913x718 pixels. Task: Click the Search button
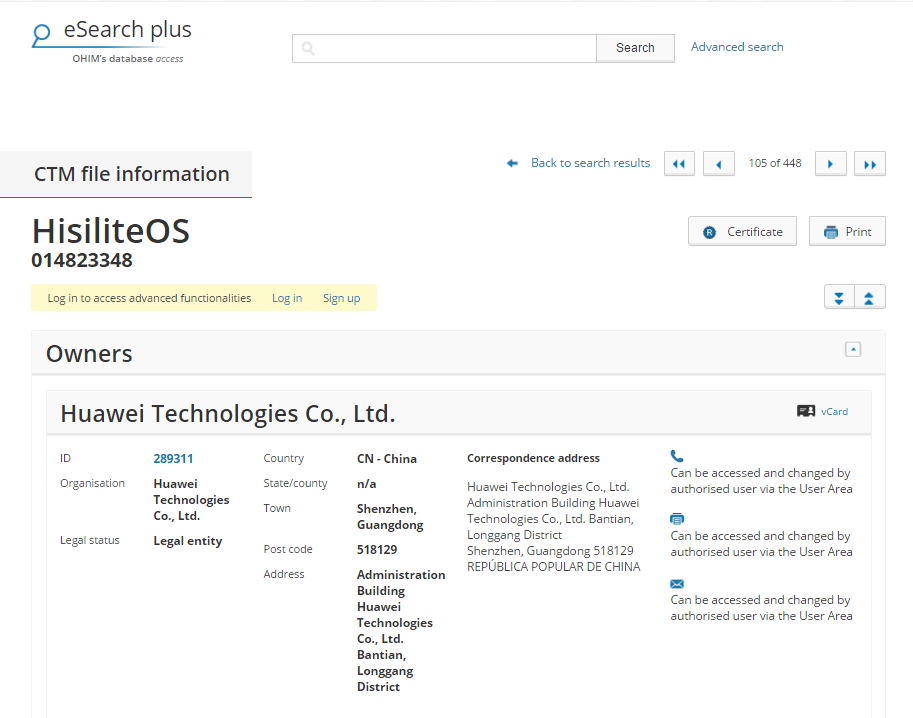point(635,48)
